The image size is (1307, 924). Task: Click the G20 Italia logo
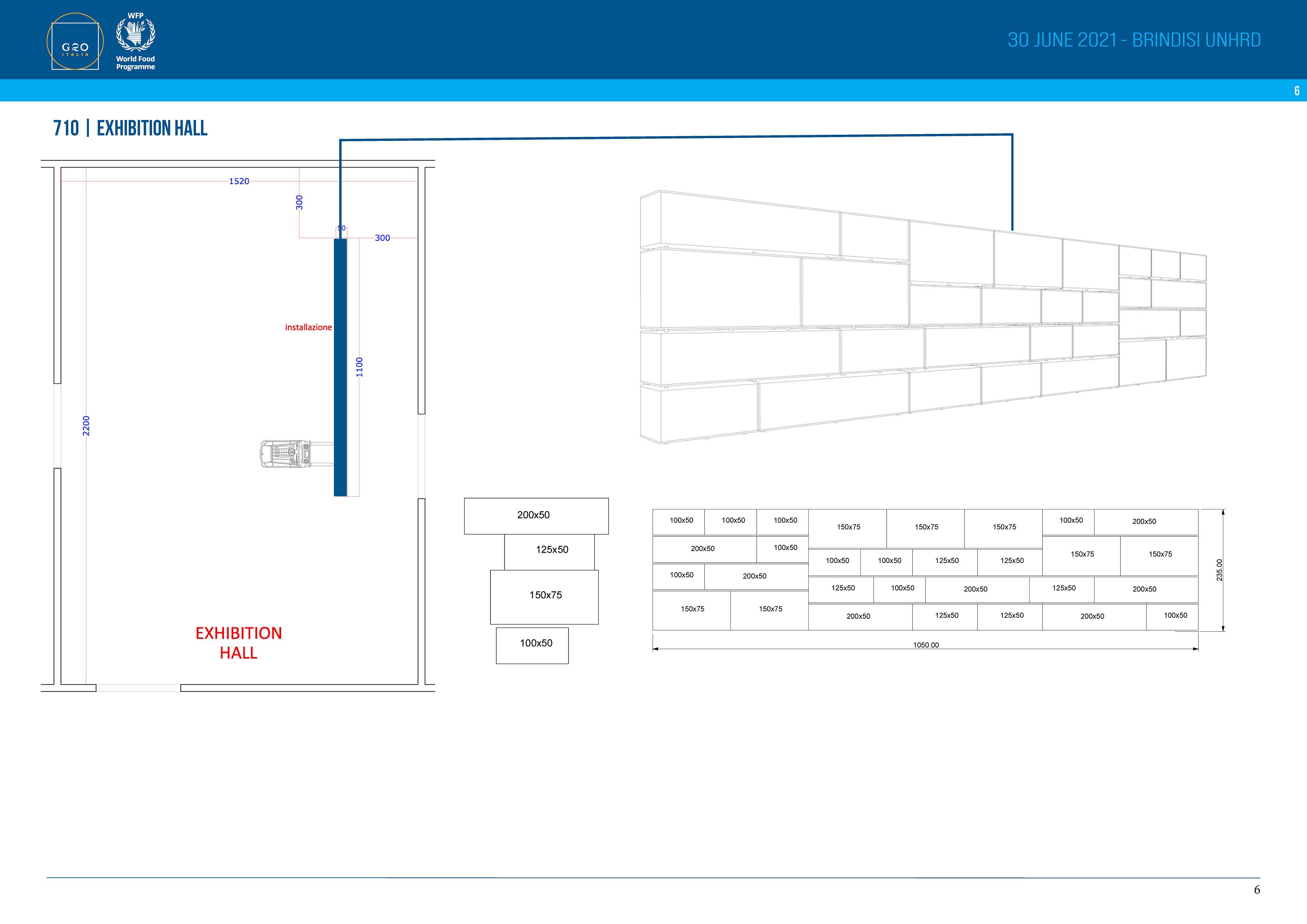pyautogui.click(x=75, y=42)
